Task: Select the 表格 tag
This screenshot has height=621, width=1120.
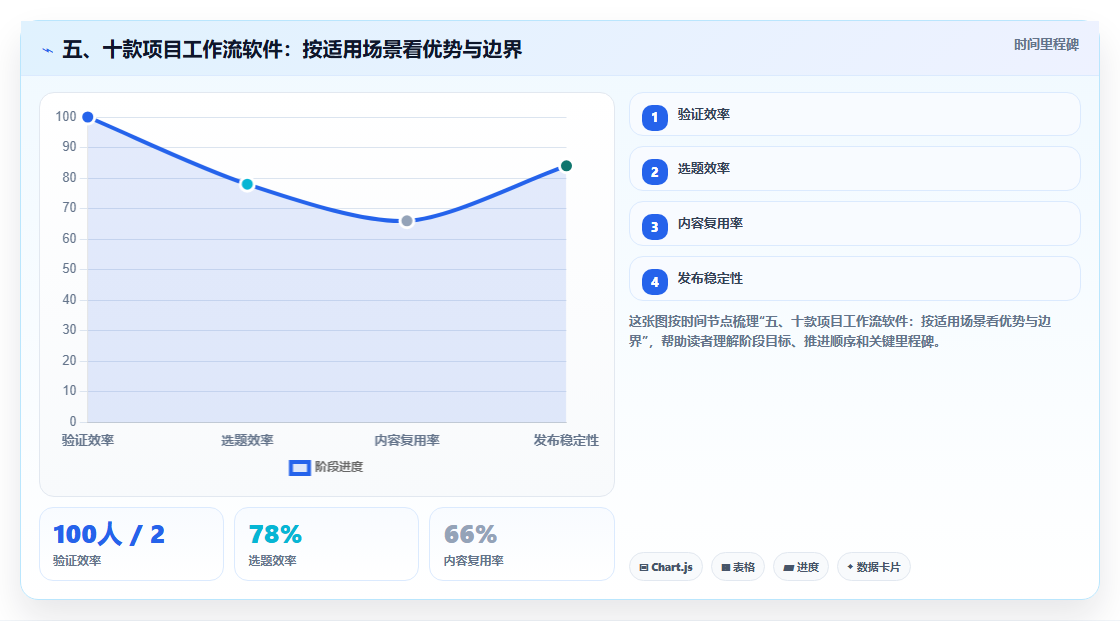Action: (x=738, y=567)
